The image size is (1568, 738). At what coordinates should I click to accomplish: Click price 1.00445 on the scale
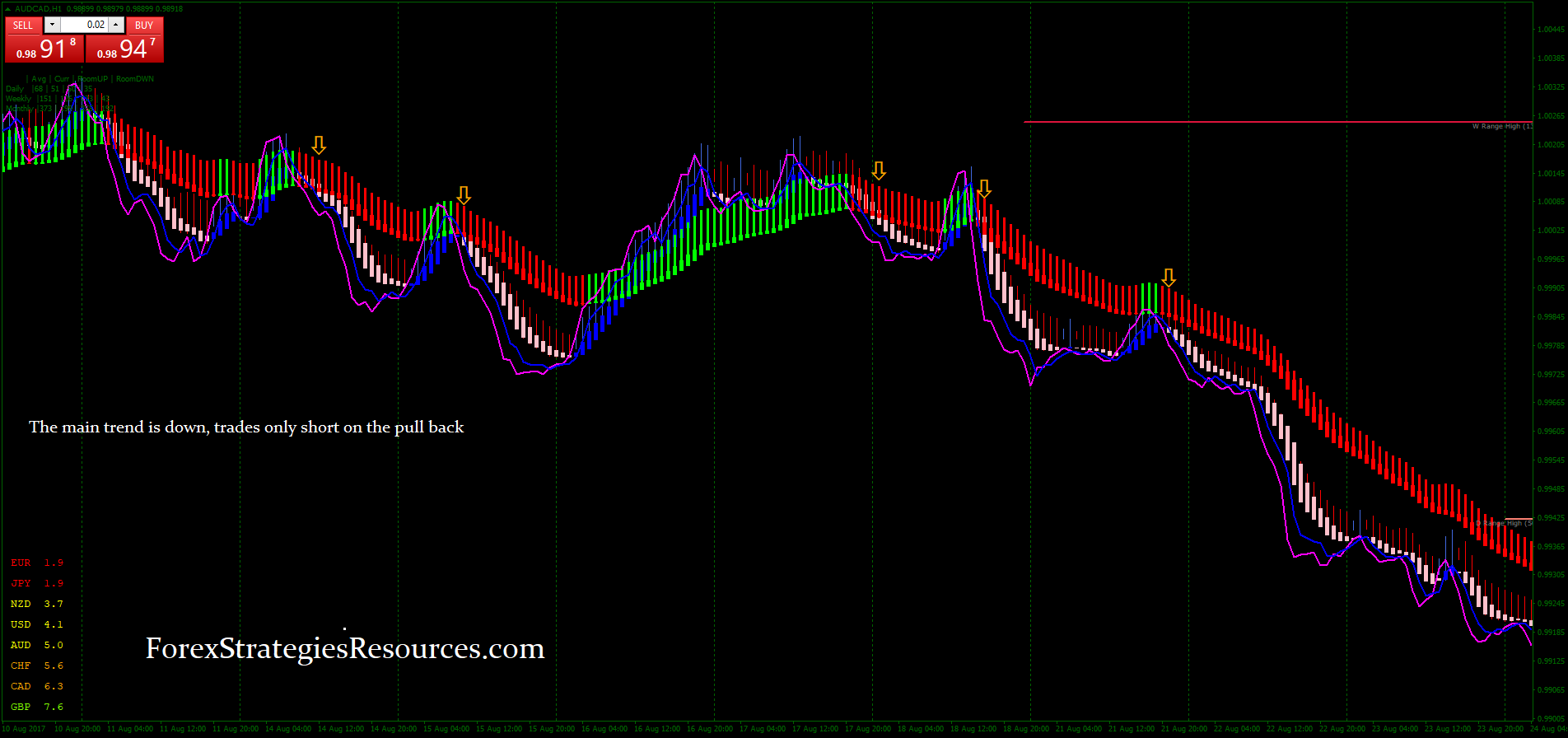click(x=1551, y=30)
